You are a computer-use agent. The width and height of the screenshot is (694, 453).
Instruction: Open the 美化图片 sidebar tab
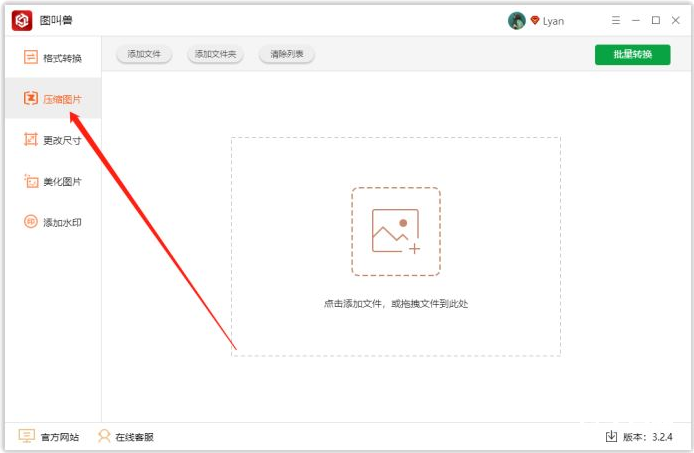click(x=53, y=181)
